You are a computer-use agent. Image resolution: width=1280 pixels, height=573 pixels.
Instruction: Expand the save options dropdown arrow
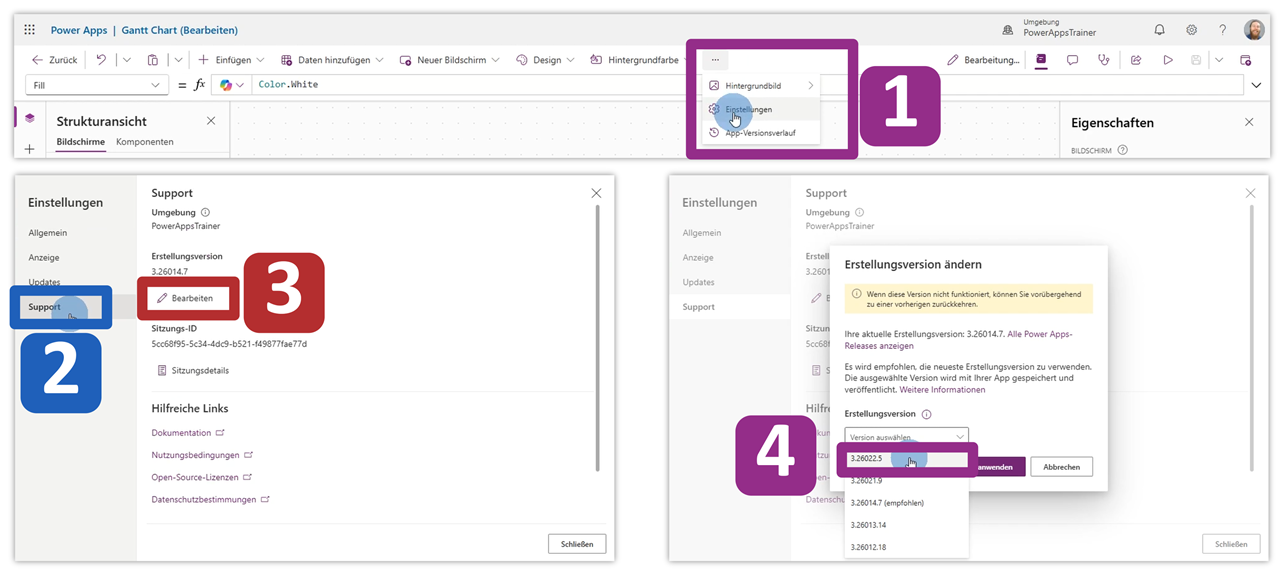(x=1219, y=60)
